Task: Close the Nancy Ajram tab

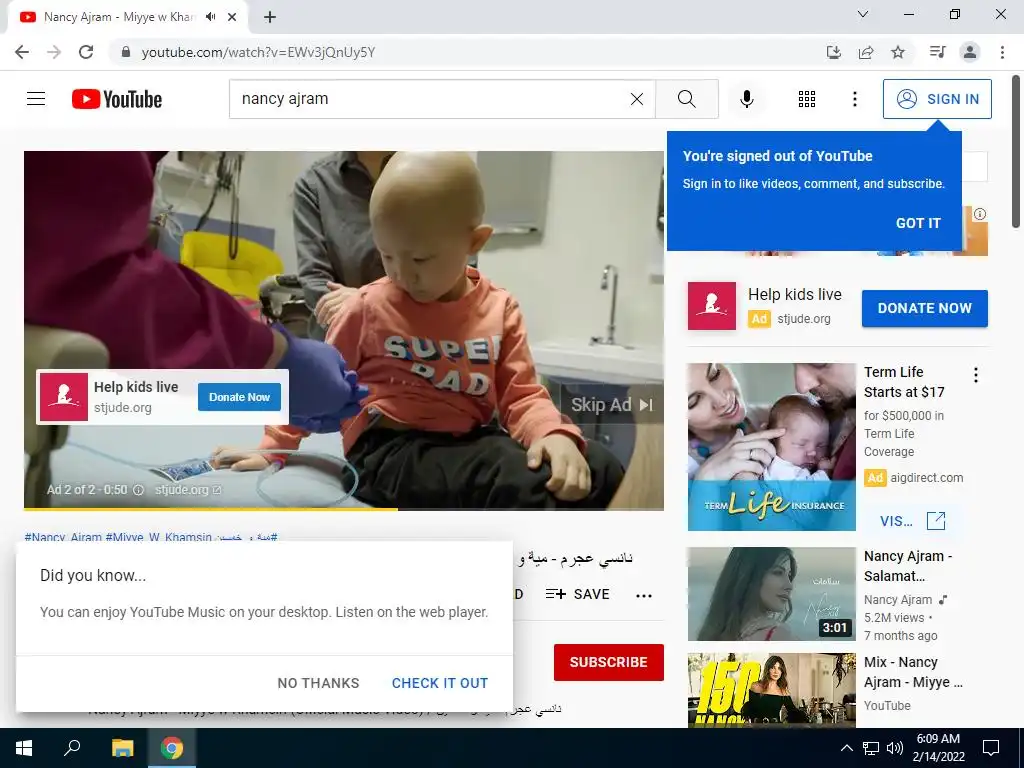Action: coord(232,17)
